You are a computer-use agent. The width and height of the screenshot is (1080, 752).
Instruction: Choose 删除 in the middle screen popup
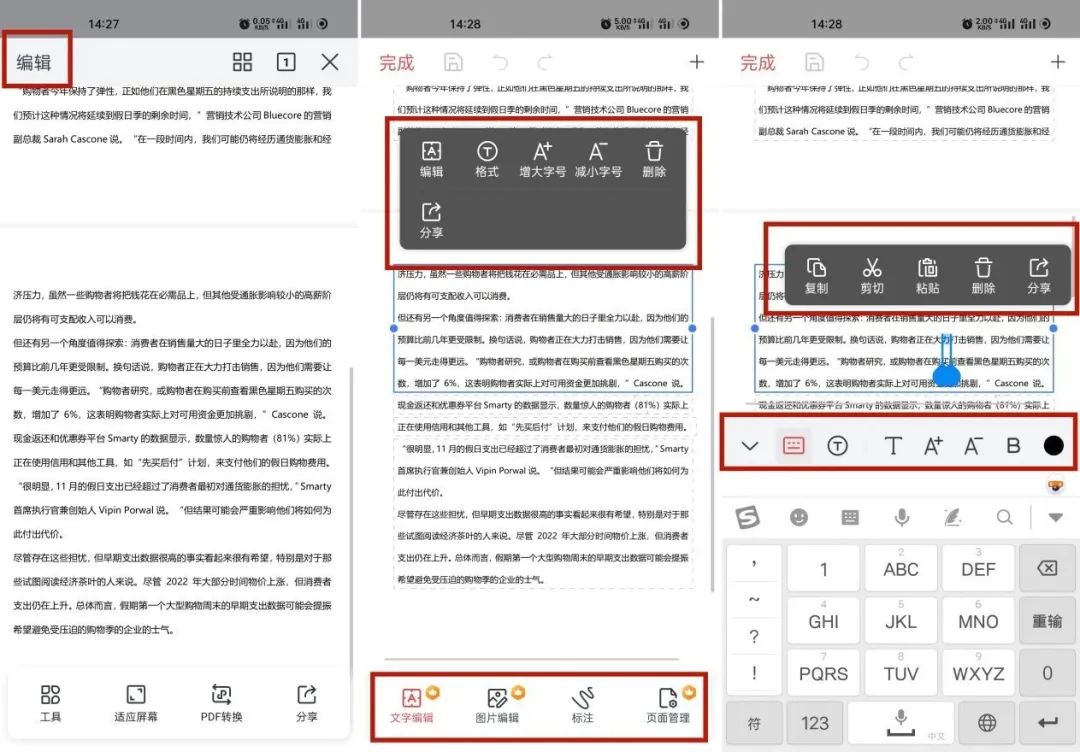(654, 159)
